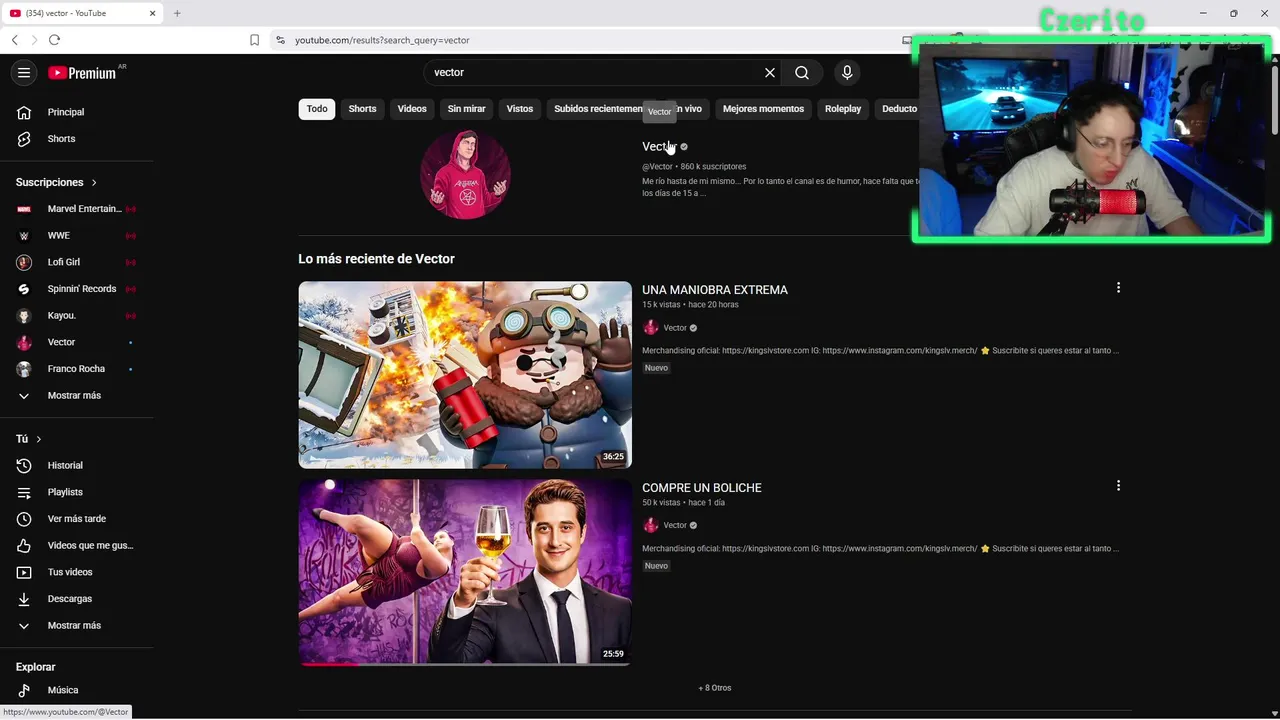This screenshot has height=720, width=1280.
Task: Select the Shorts filter chip
Action: tap(362, 109)
